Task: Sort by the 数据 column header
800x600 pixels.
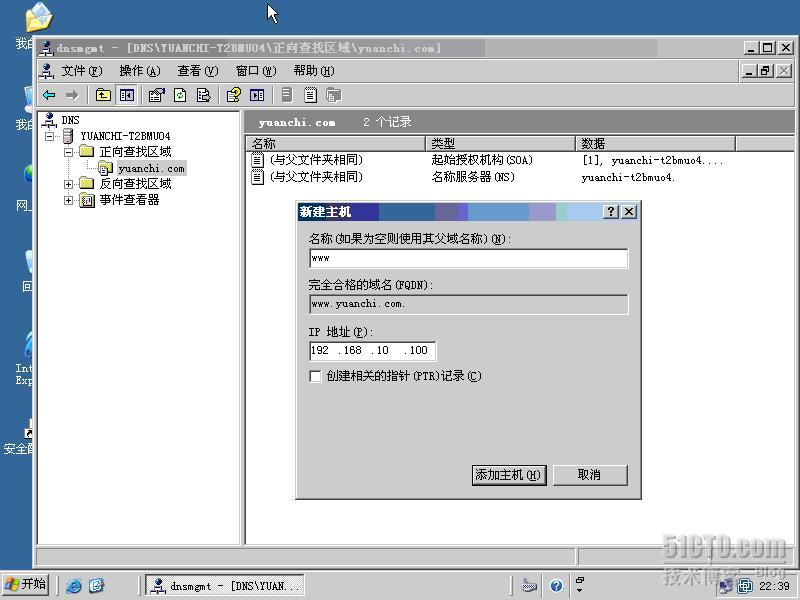Action: pyautogui.click(x=655, y=143)
